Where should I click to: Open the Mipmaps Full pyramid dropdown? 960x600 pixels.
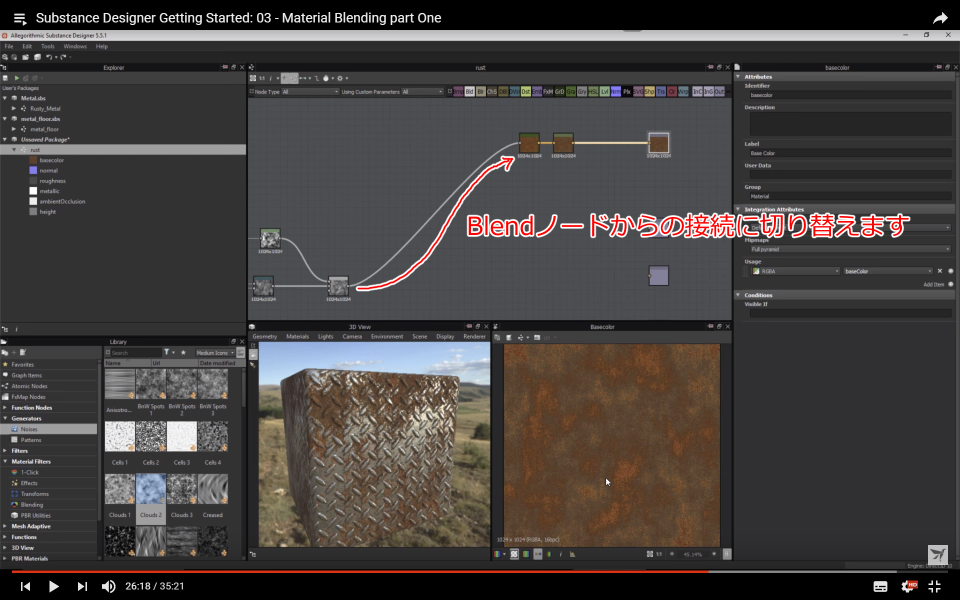(x=850, y=249)
